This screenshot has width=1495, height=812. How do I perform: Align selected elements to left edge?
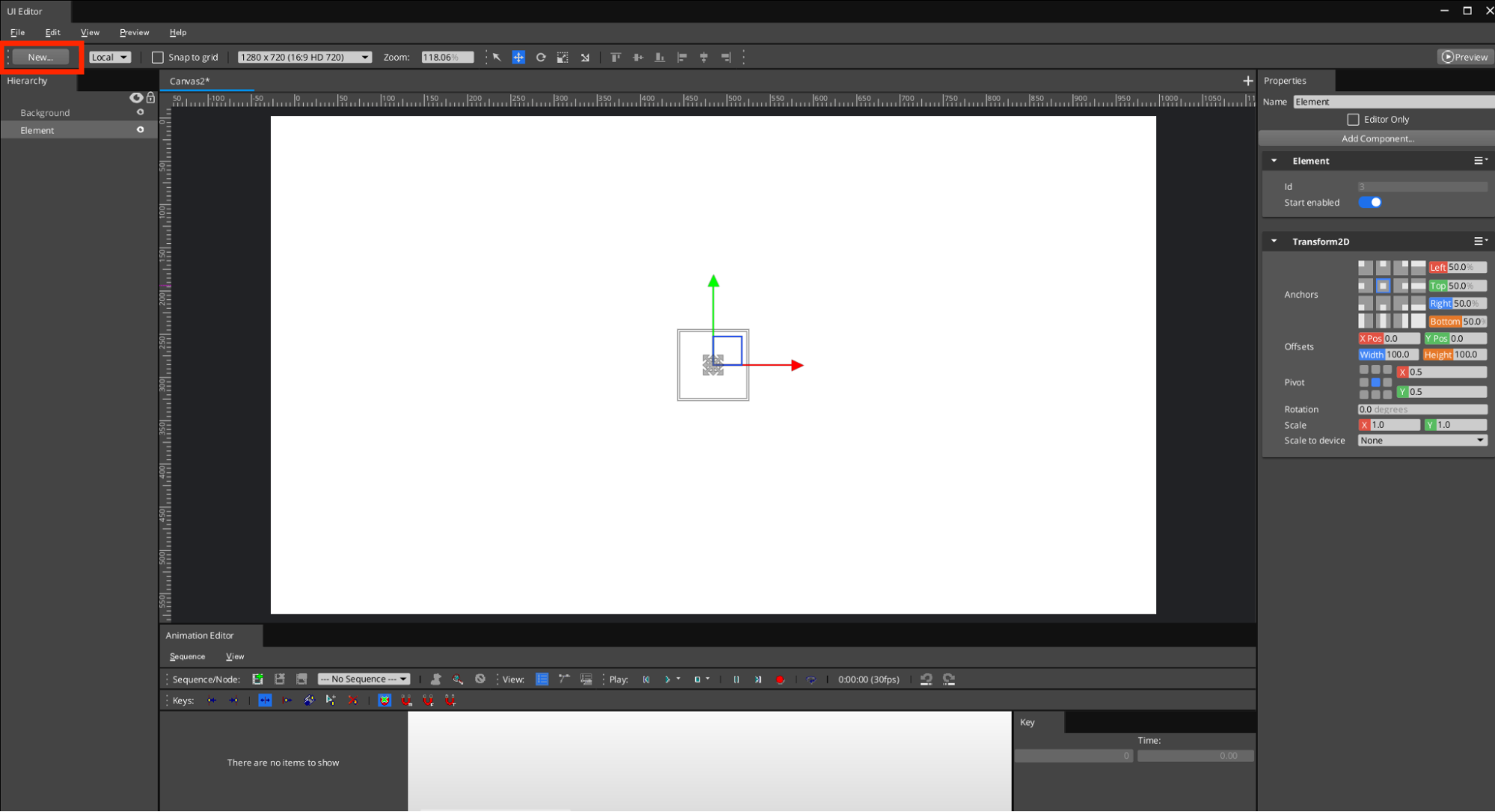pos(682,58)
